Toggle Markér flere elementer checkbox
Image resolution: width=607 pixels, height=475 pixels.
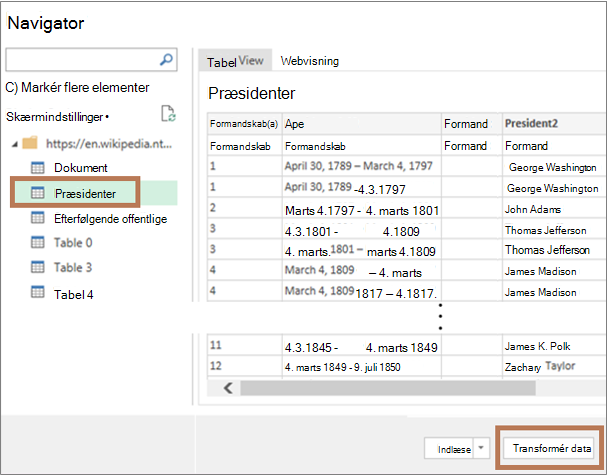pyautogui.click(x=12, y=87)
